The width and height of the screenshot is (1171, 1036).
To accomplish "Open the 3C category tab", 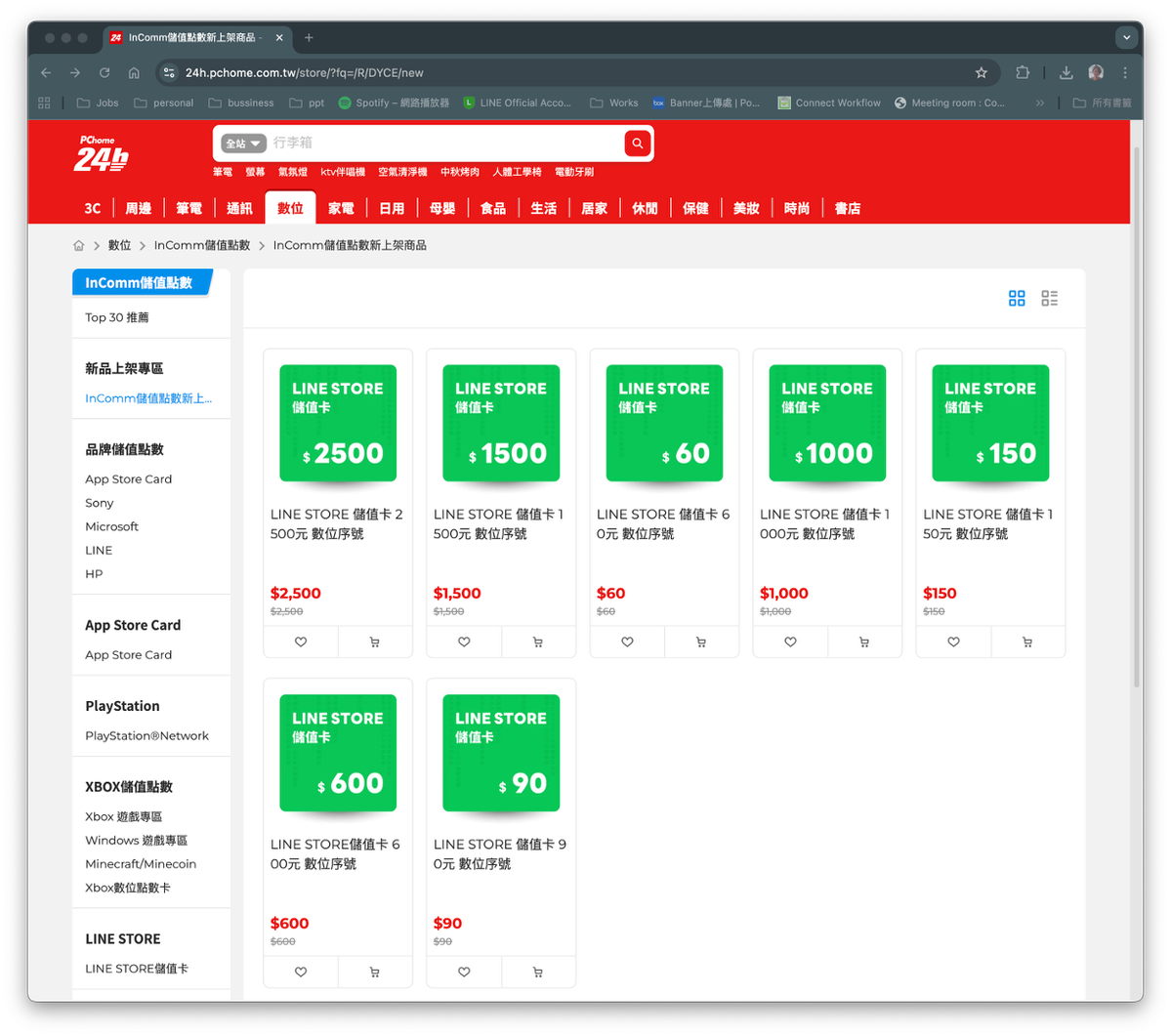I will 93,208.
